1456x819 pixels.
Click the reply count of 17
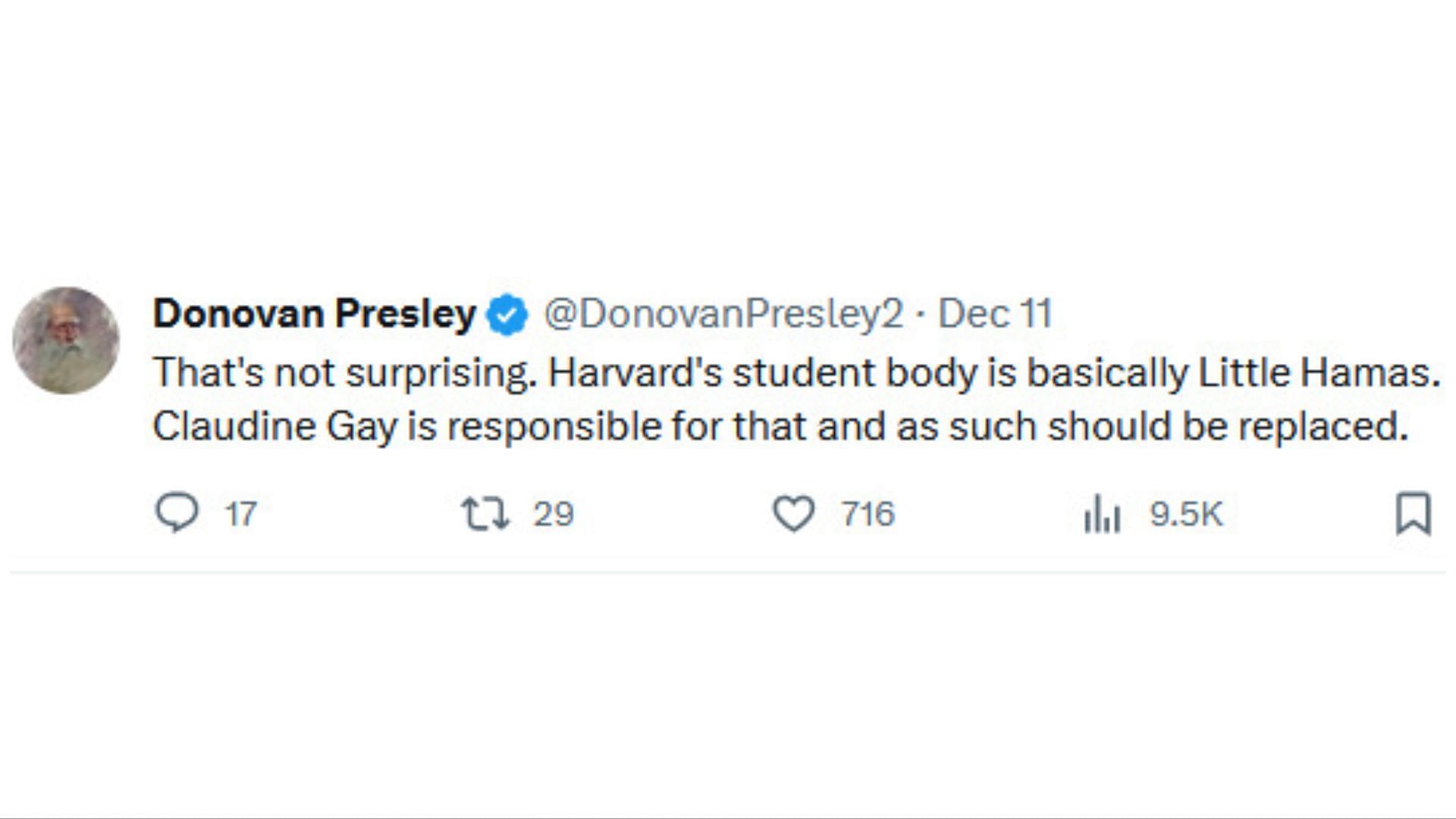[240, 514]
